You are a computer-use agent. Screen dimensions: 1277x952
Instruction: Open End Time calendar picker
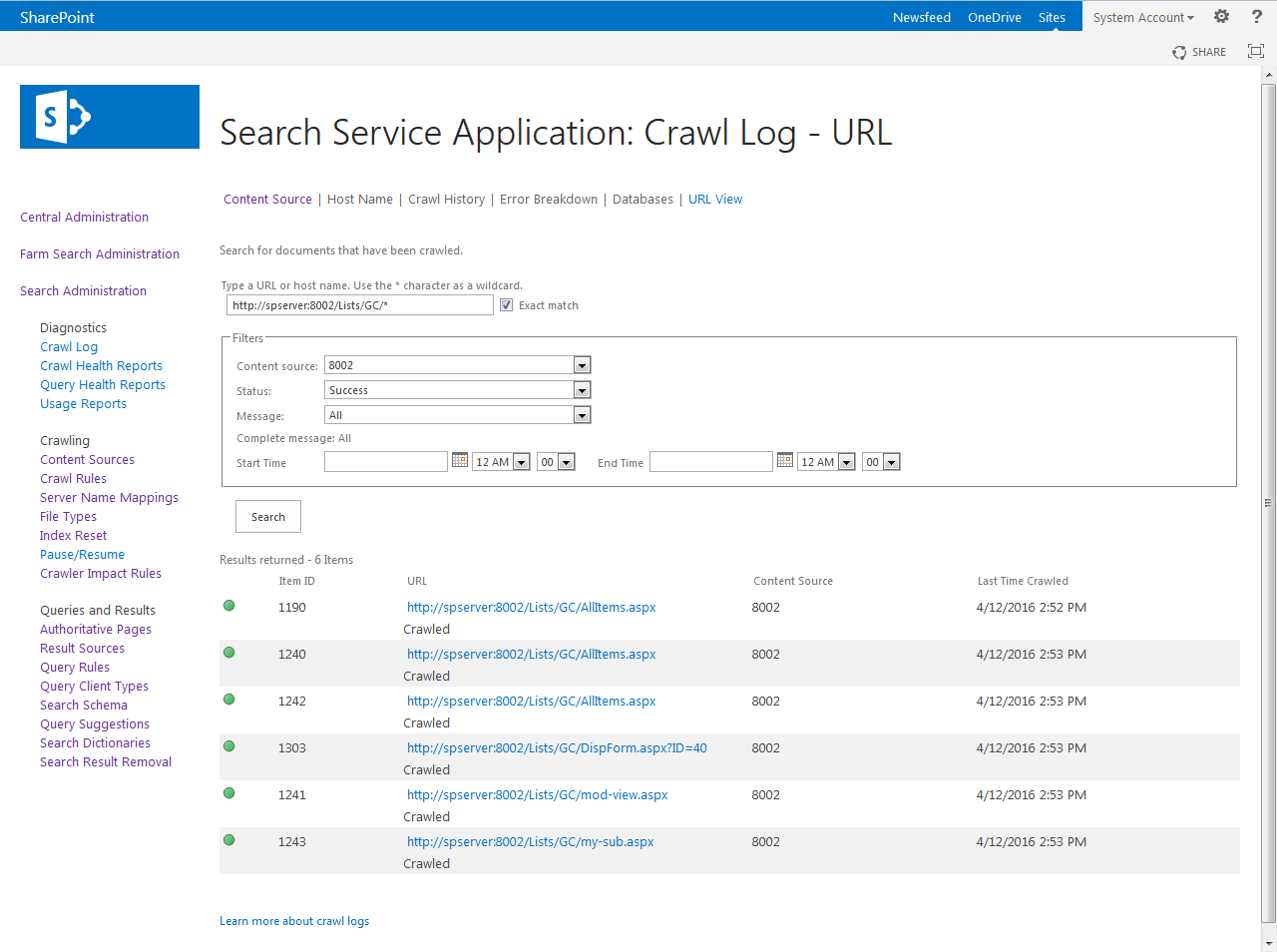point(785,460)
